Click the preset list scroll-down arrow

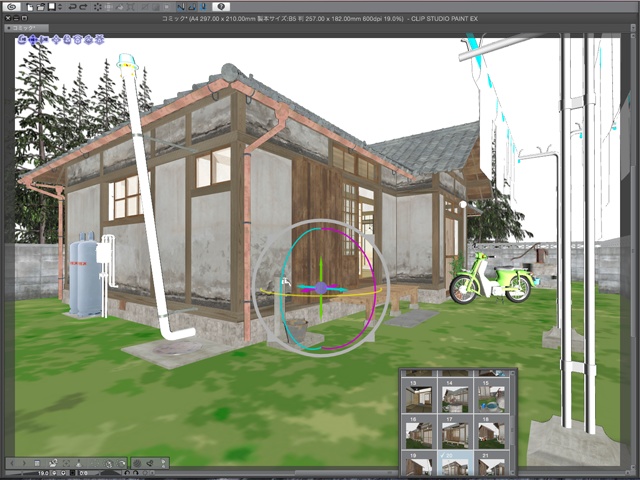coord(513,473)
